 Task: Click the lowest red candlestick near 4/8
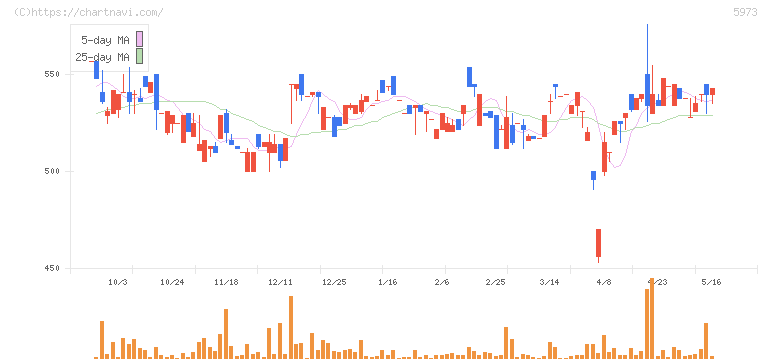598,243
